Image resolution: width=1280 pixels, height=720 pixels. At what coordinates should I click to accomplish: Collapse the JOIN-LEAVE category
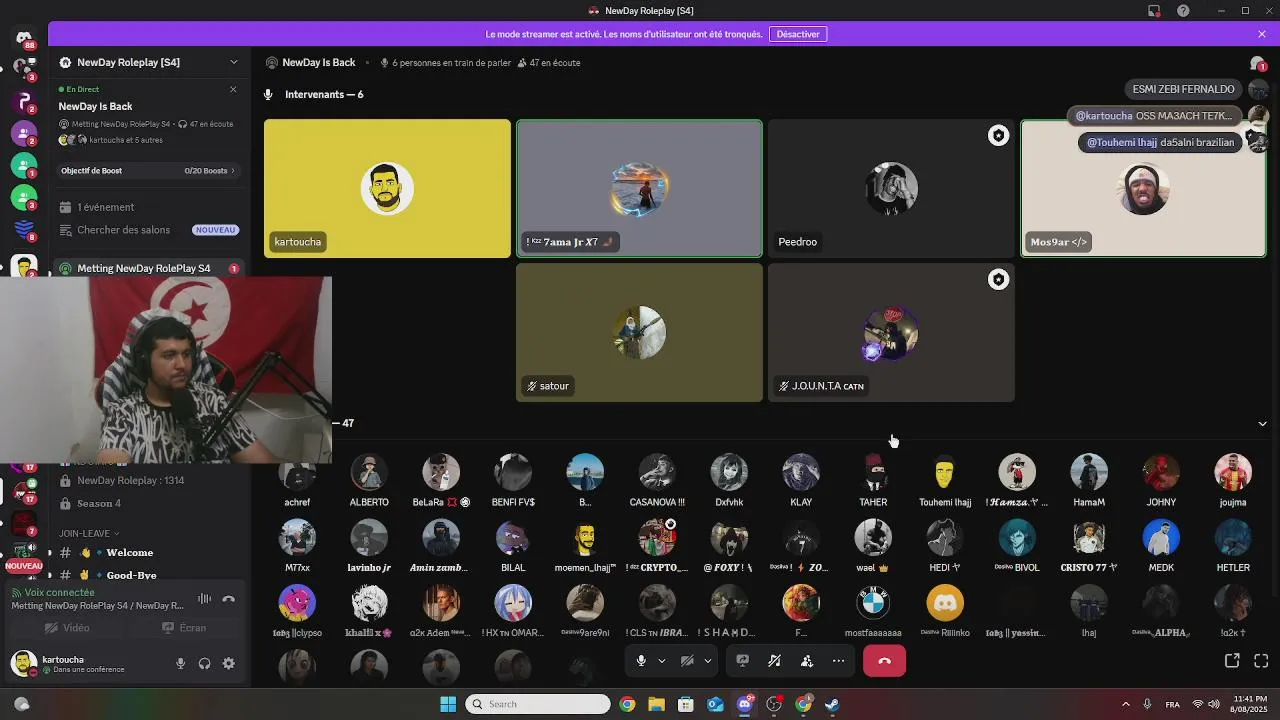pos(89,533)
